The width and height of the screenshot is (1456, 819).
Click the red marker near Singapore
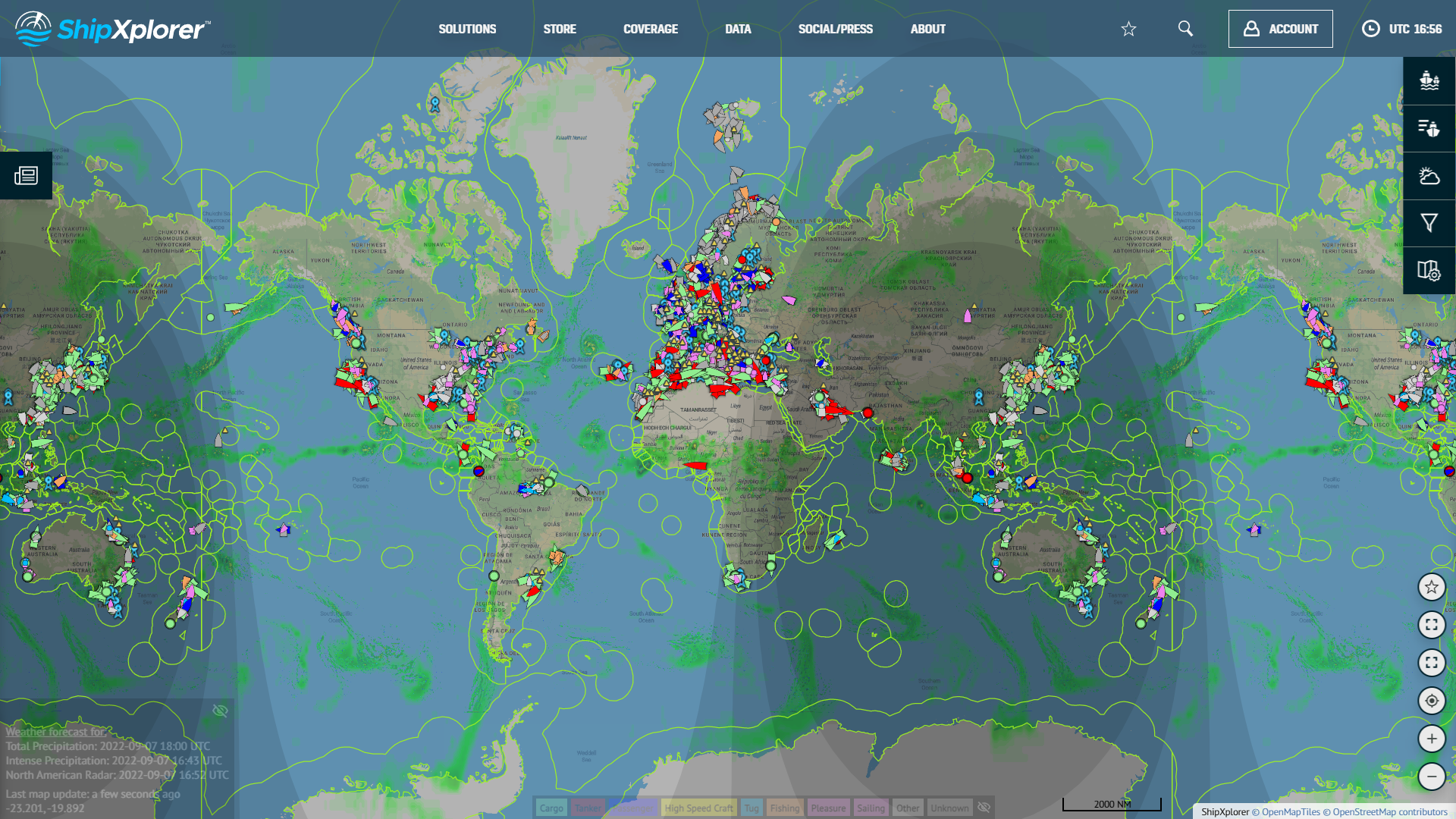point(967,478)
